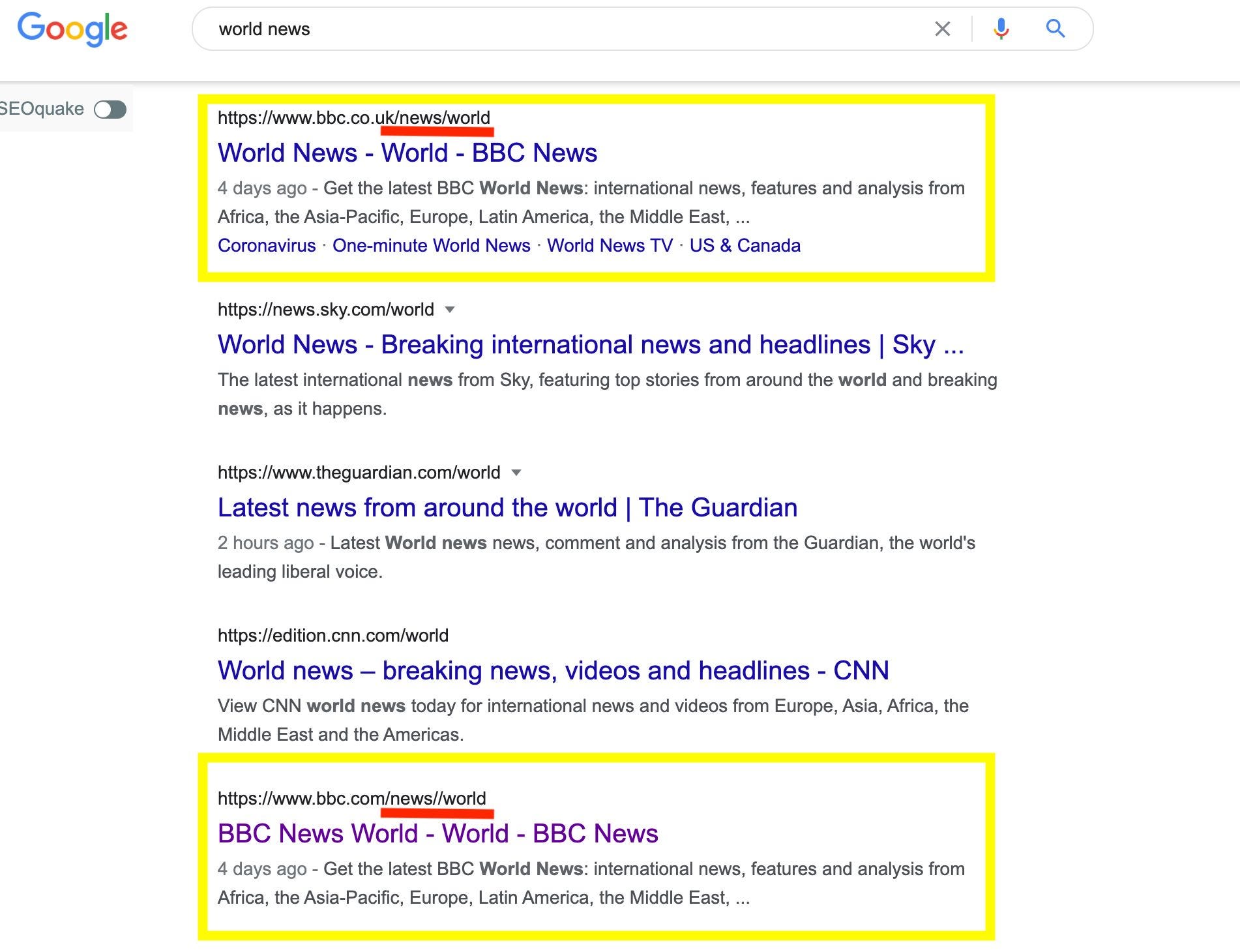
Task: Expand the dropdown arrow beside theguardian.com/world
Action: (516, 473)
